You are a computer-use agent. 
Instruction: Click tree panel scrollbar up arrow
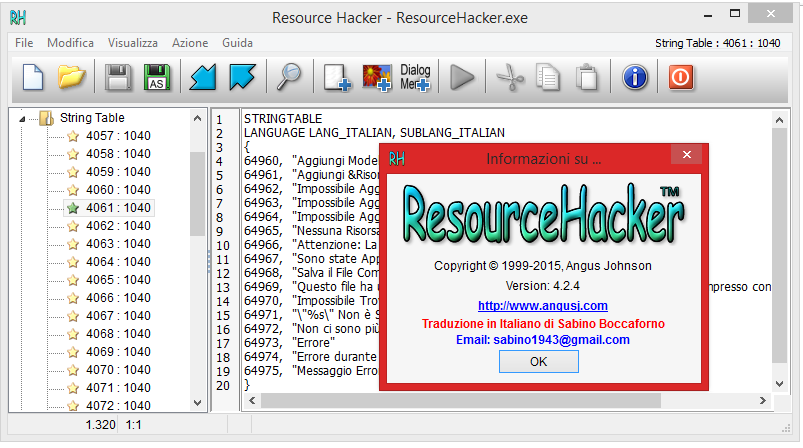coord(198,118)
